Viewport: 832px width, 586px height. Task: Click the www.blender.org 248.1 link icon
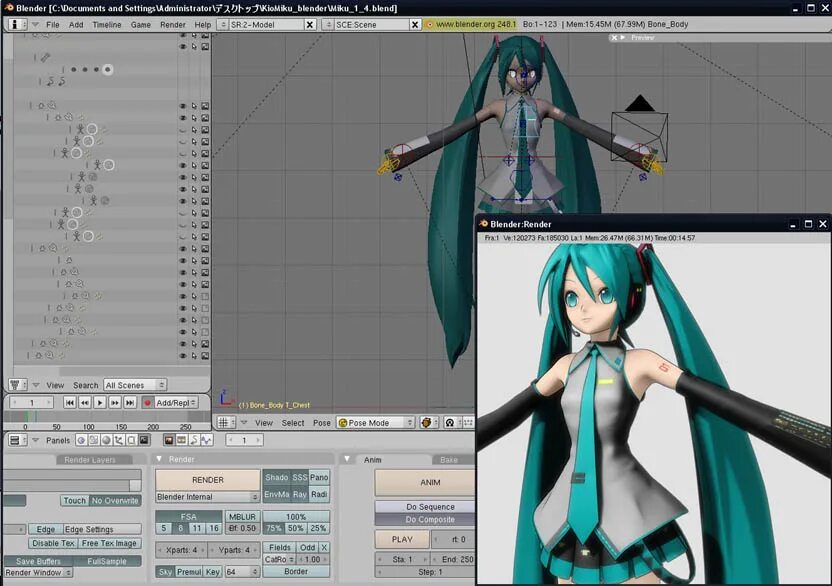click(x=430, y=24)
